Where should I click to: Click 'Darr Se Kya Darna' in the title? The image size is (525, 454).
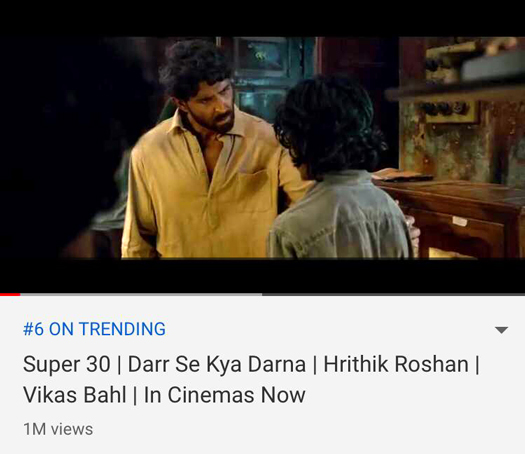[x=217, y=364]
